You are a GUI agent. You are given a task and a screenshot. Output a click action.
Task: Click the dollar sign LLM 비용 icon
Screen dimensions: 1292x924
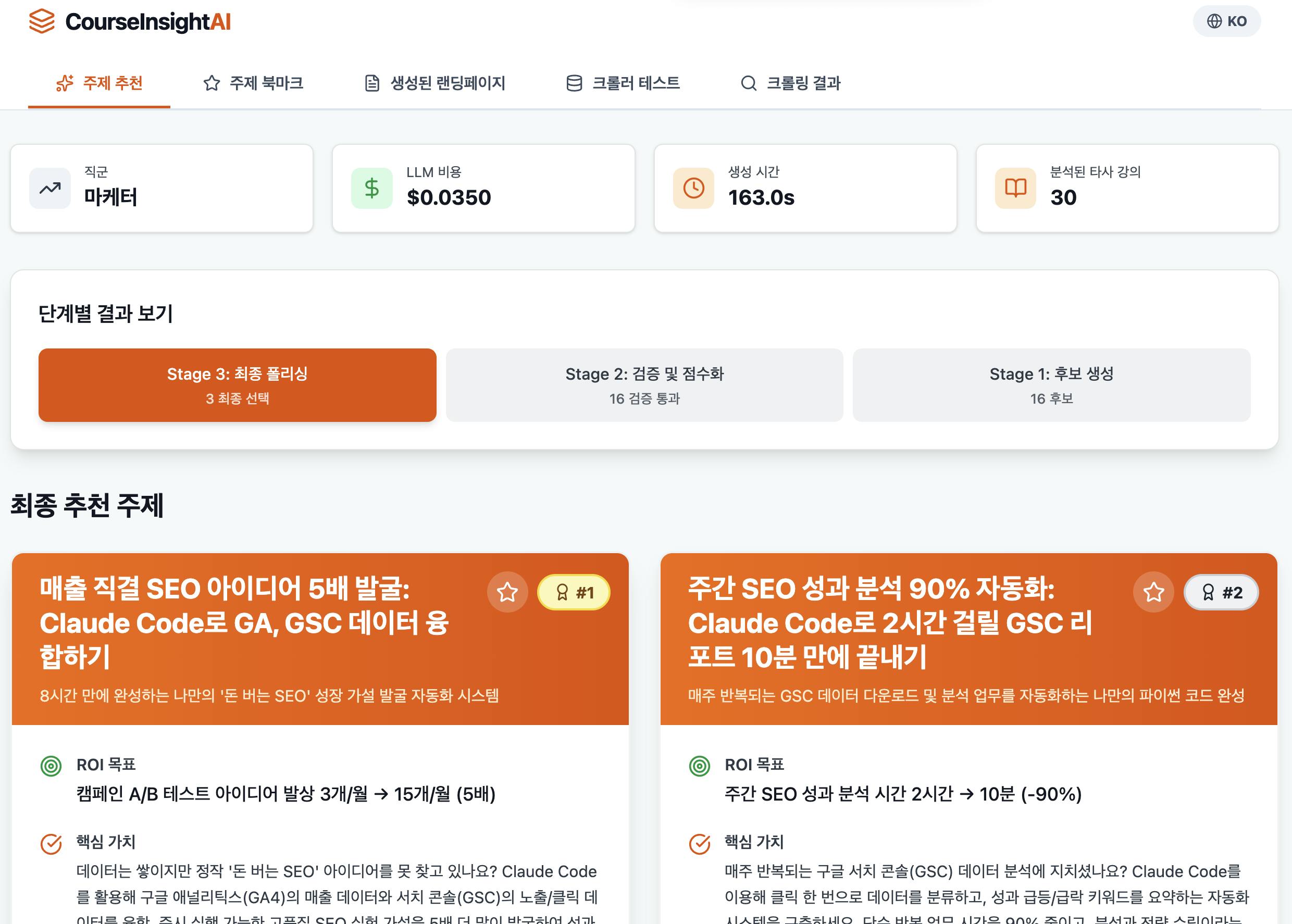[371, 189]
